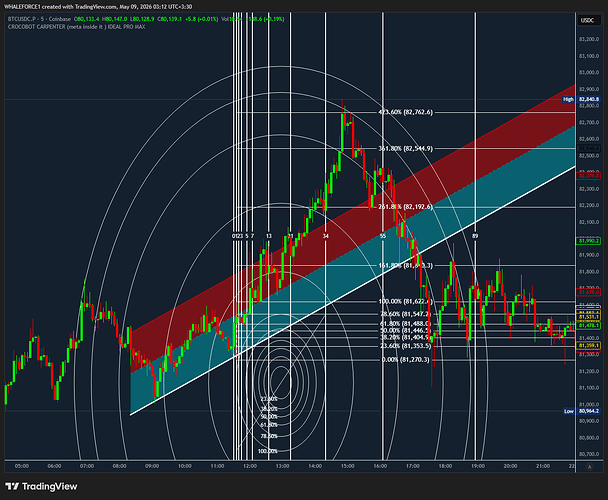
Task: Click the yellow 81,531.1 price tag
Action: pos(589,317)
